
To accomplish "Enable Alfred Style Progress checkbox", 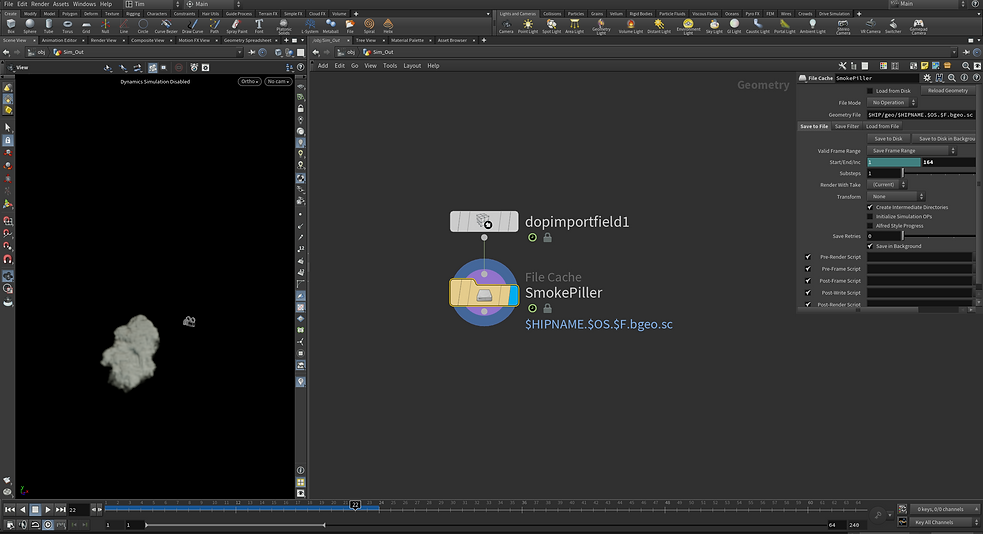I will point(870,226).
